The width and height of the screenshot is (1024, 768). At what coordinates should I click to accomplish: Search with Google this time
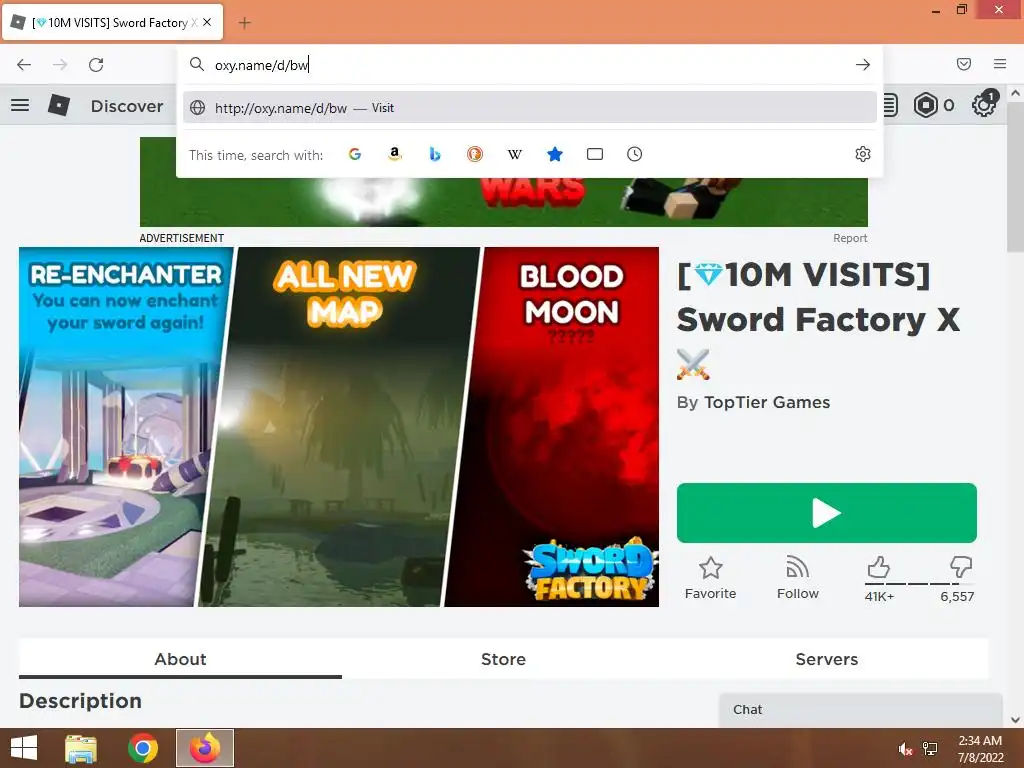[355, 154]
